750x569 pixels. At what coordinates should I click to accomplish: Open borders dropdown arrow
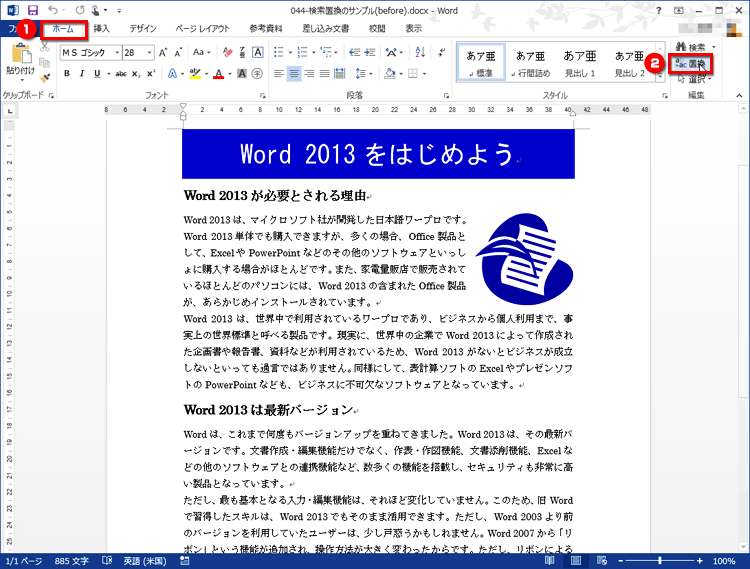click(424, 74)
